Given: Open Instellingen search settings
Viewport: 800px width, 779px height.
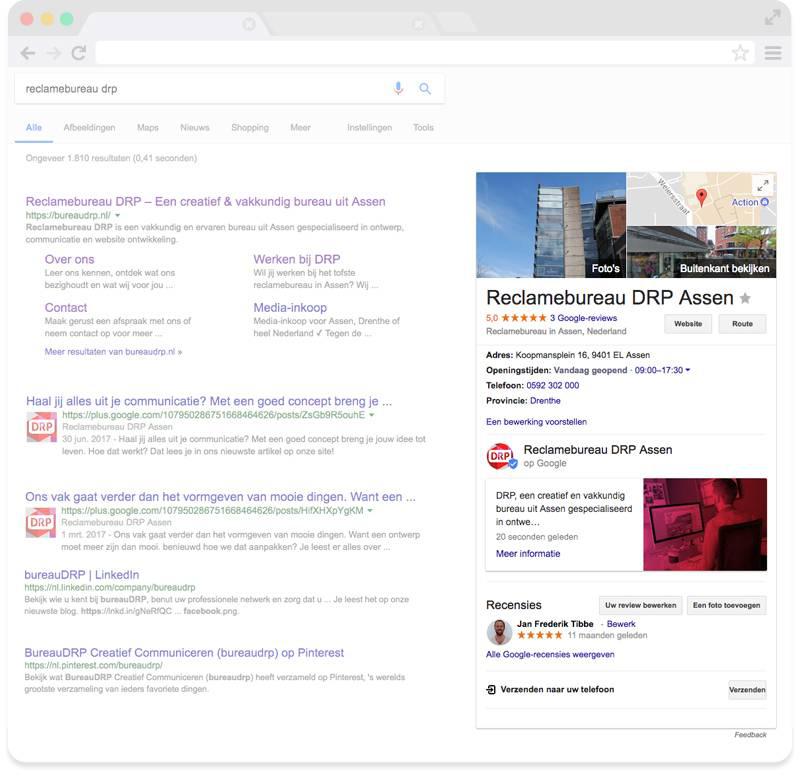Looking at the screenshot, I should pyautogui.click(x=369, y=128).
